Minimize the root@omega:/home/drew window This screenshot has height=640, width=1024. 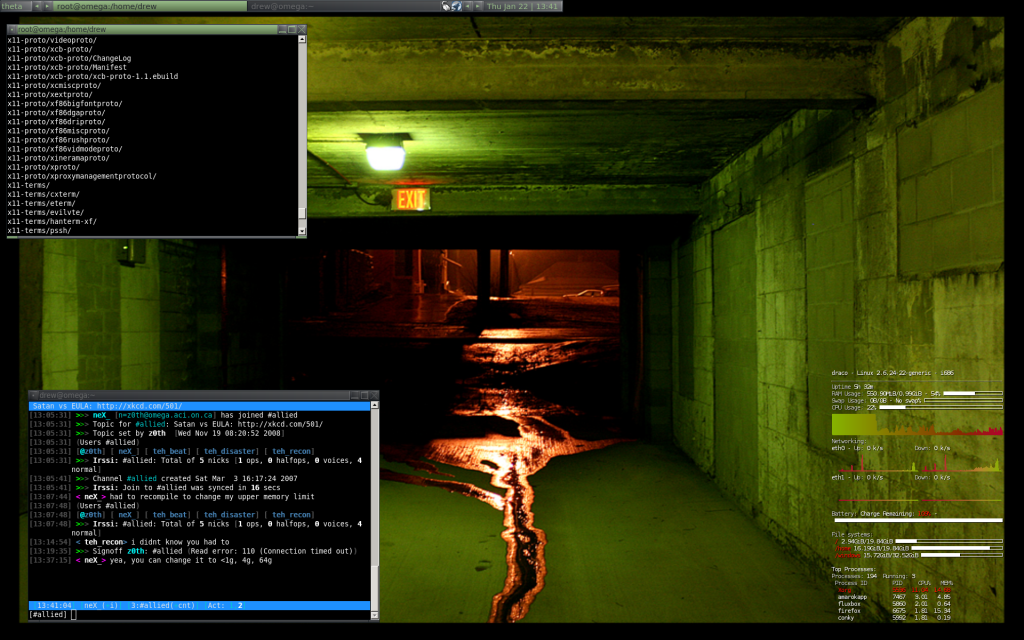pos(282,29)
